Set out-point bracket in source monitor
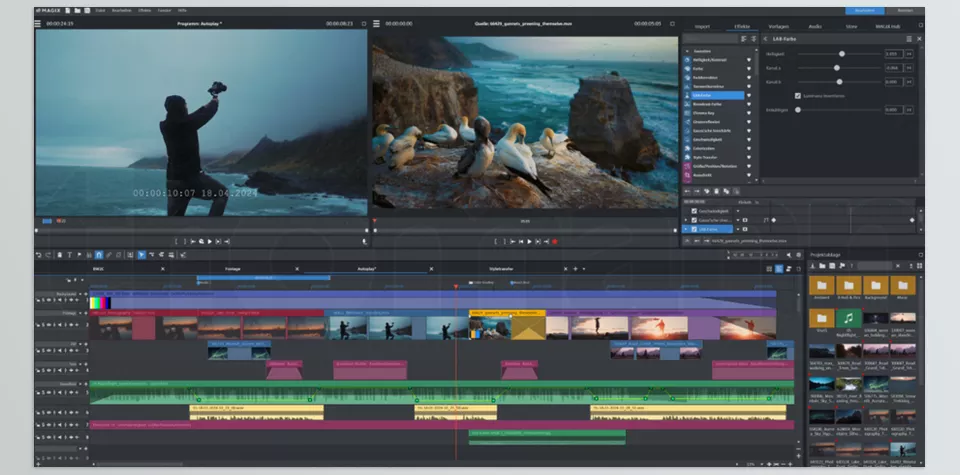The height and width of the screenshot is (475, 960). click(x=504, y=242)
